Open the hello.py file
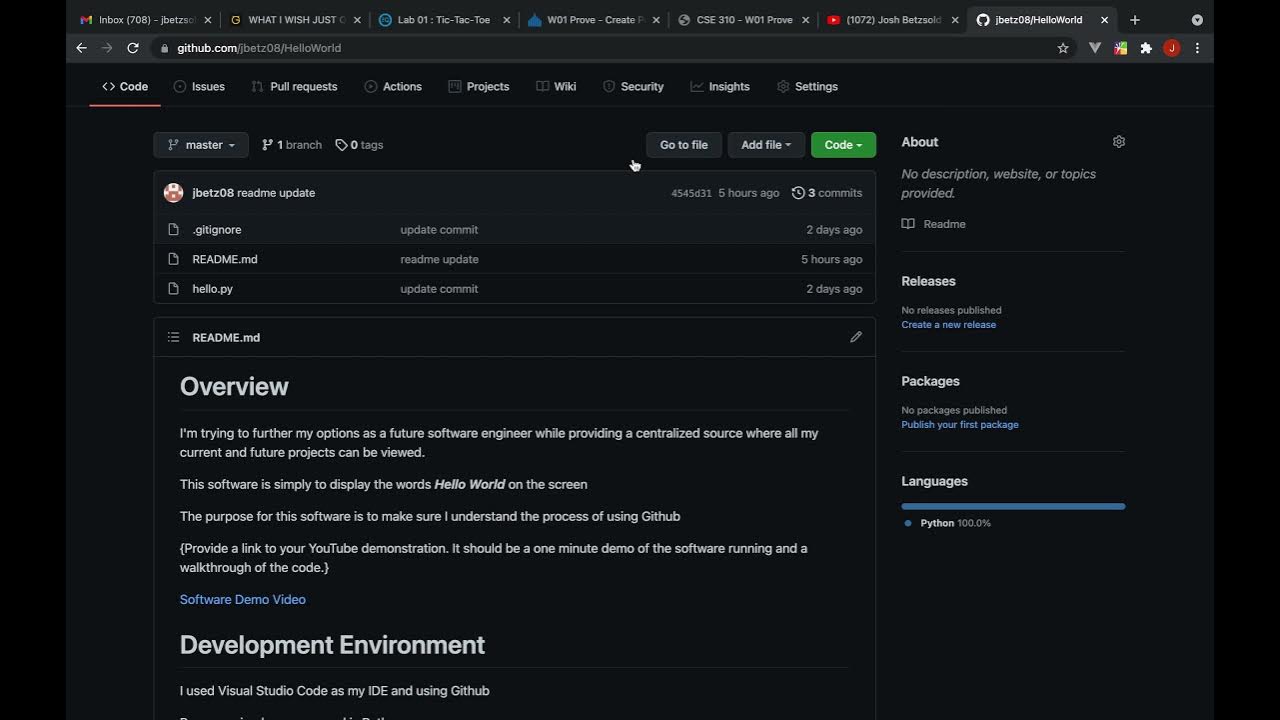This screenshot has height=720, width=1280. [212, 289]
